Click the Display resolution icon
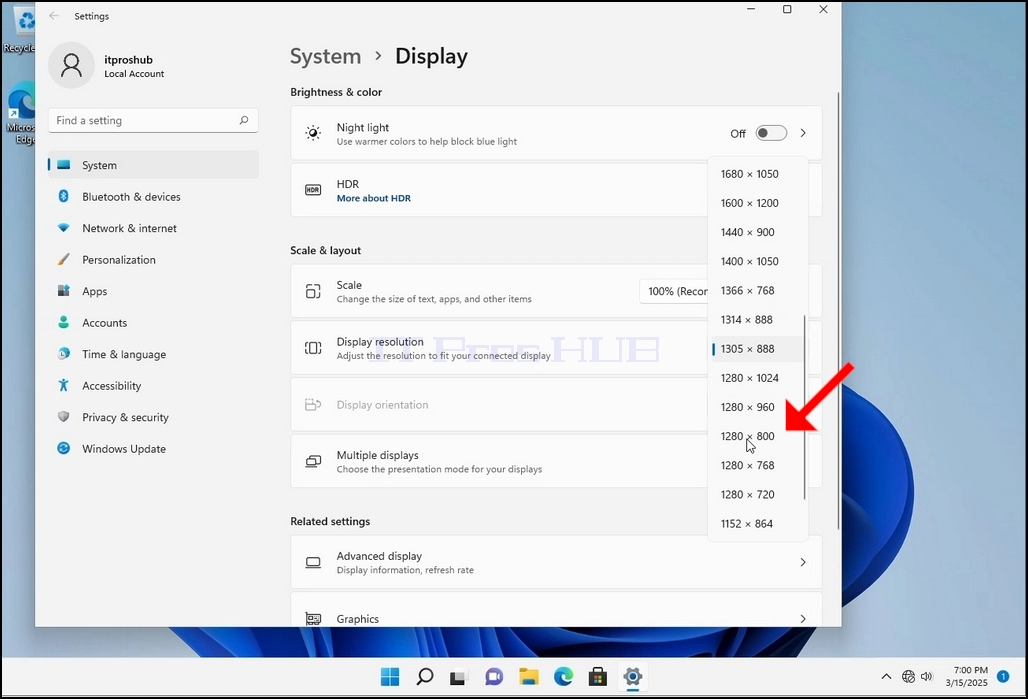This screenshot has width=1028, height=699. [313, 348]
